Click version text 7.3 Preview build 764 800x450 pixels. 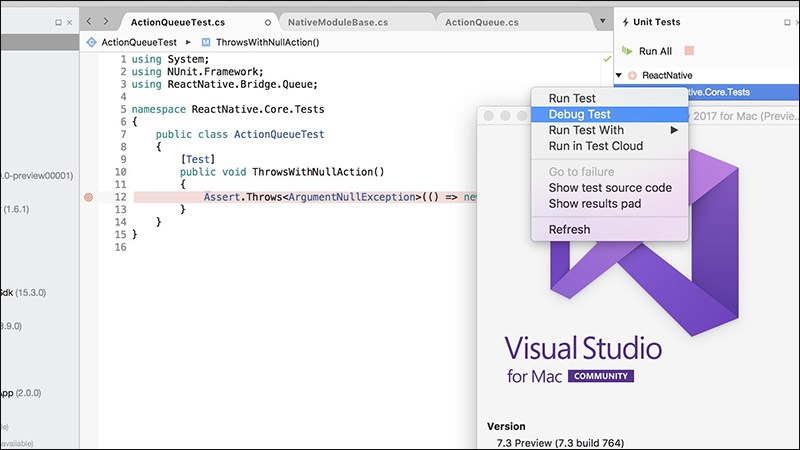tap(560, 442)
